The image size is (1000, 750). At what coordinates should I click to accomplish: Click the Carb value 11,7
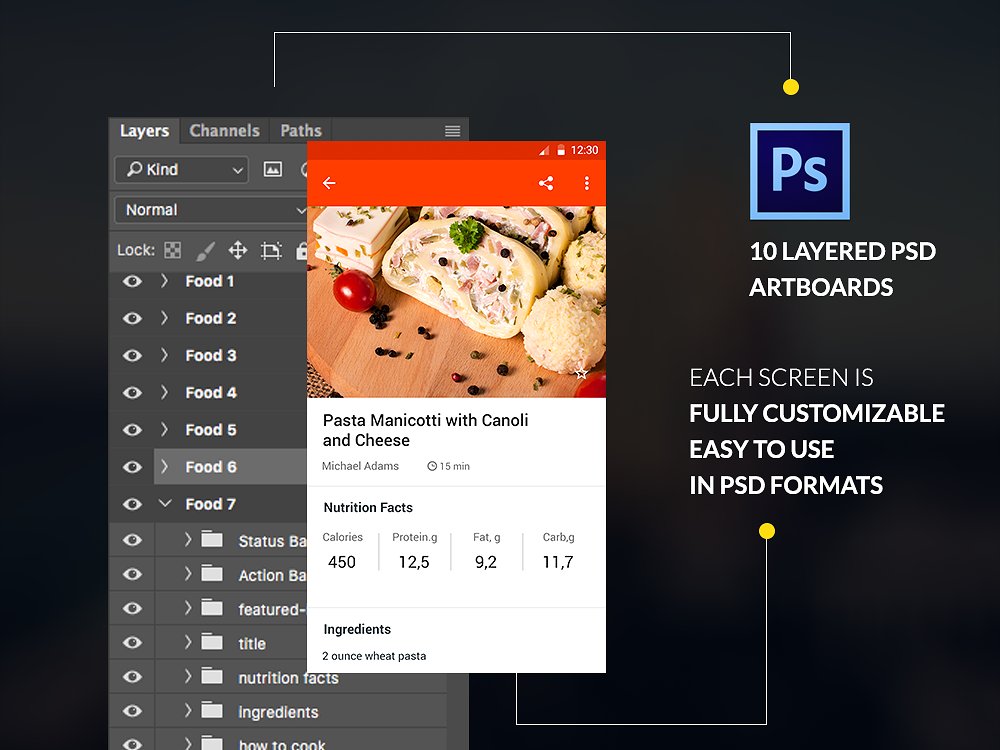click(558, 562)
